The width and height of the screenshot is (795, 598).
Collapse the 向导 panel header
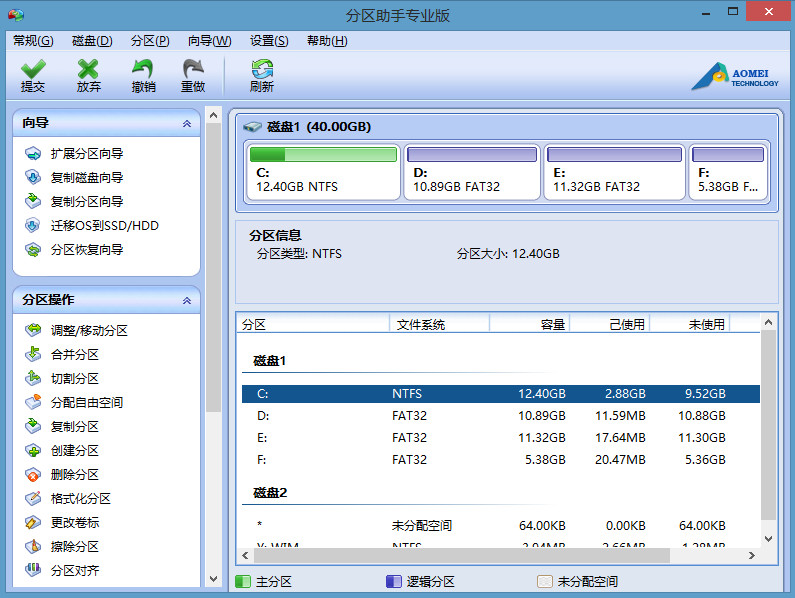(x=186, y=123)
